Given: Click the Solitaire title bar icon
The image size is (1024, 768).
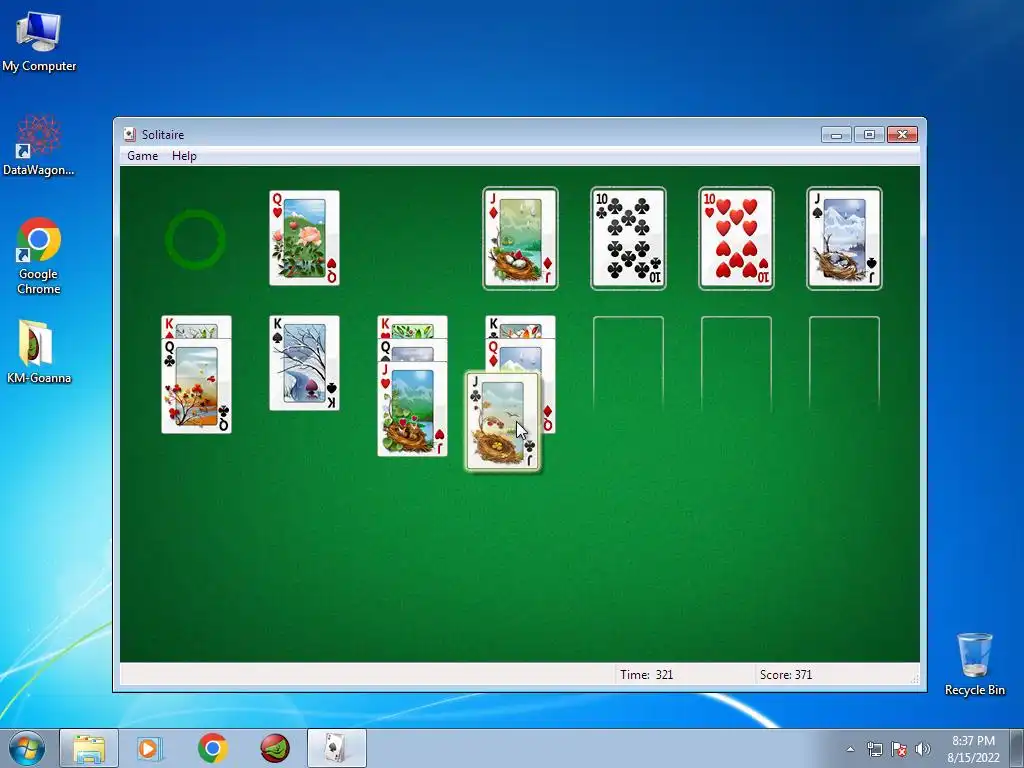Looking at the screenshot, I should coord(130,135).
